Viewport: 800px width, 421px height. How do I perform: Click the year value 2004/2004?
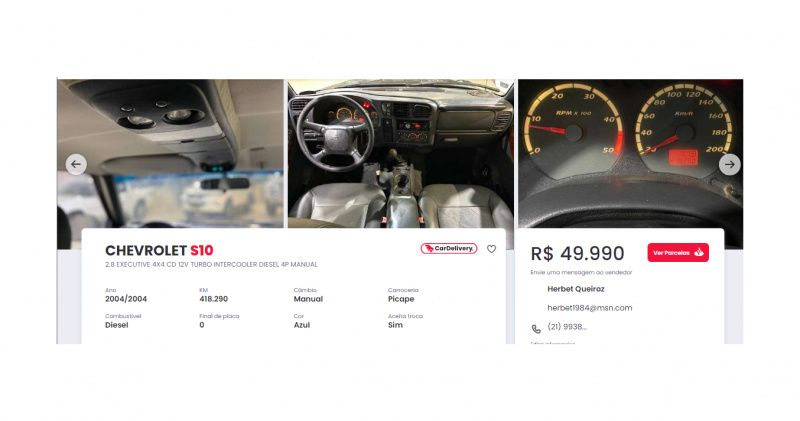coord(126,299)
